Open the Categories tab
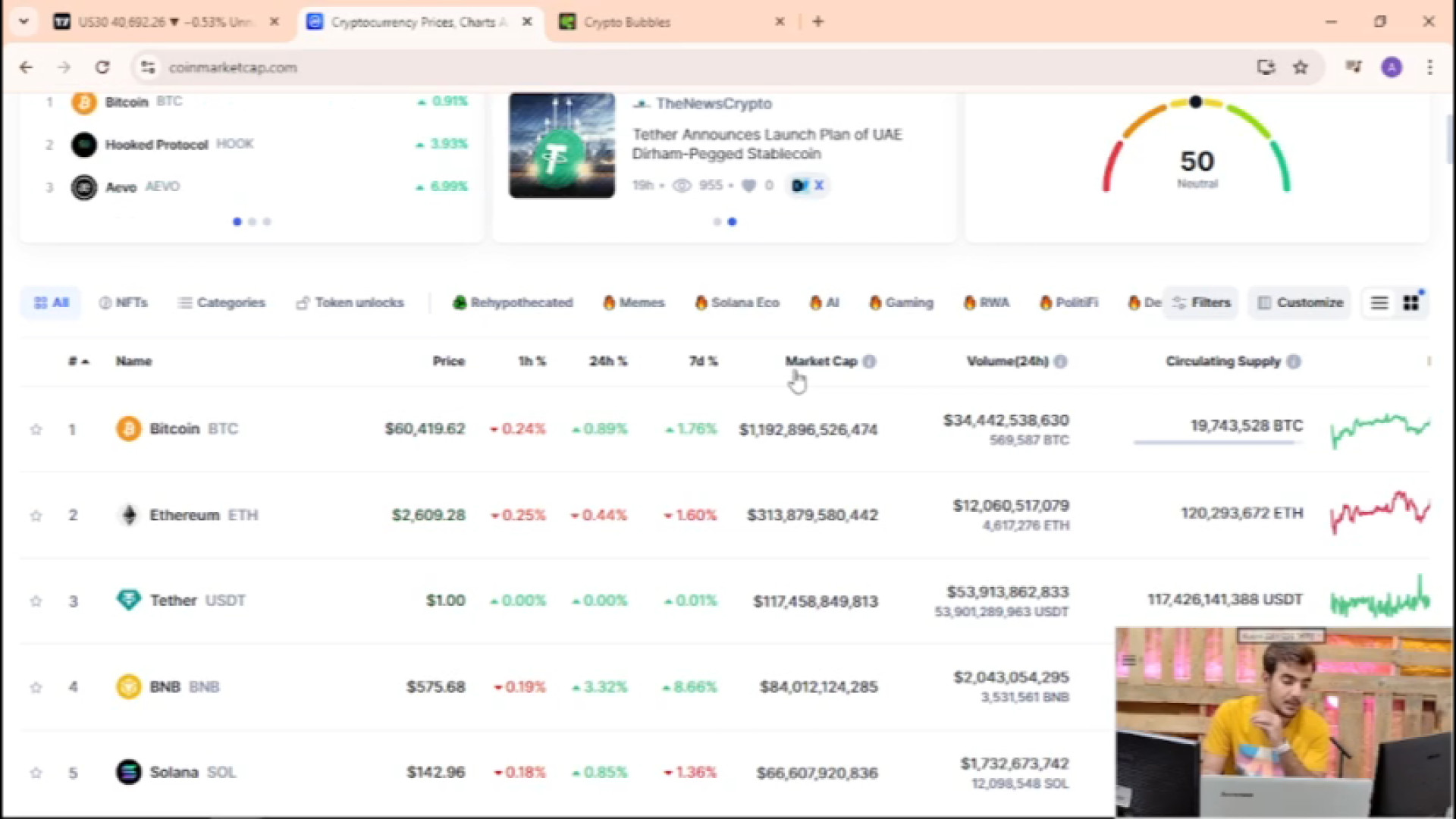Viewport: 1456px width, 819px height. [x=221, y=303]
